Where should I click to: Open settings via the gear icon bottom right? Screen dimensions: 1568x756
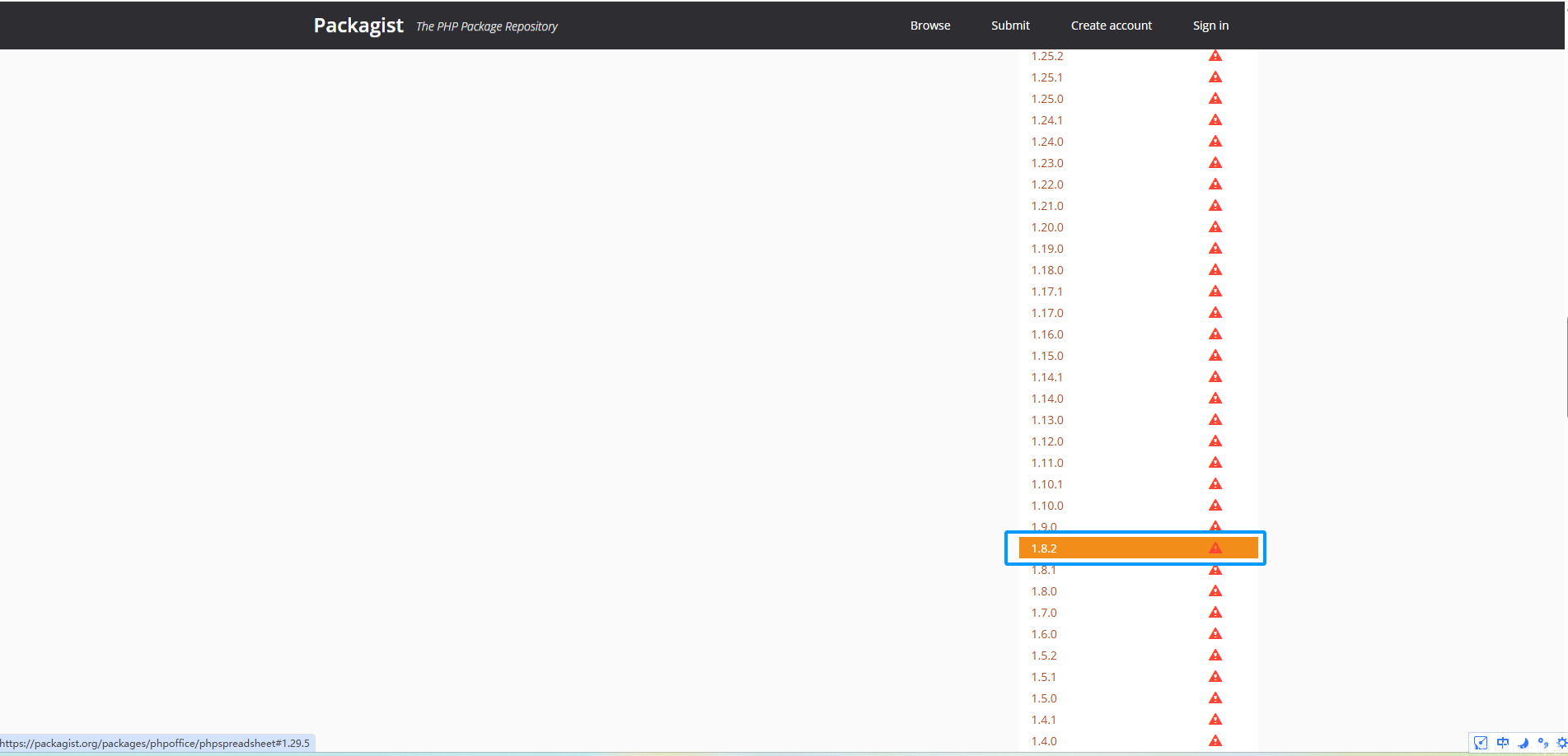point(1562,743)
